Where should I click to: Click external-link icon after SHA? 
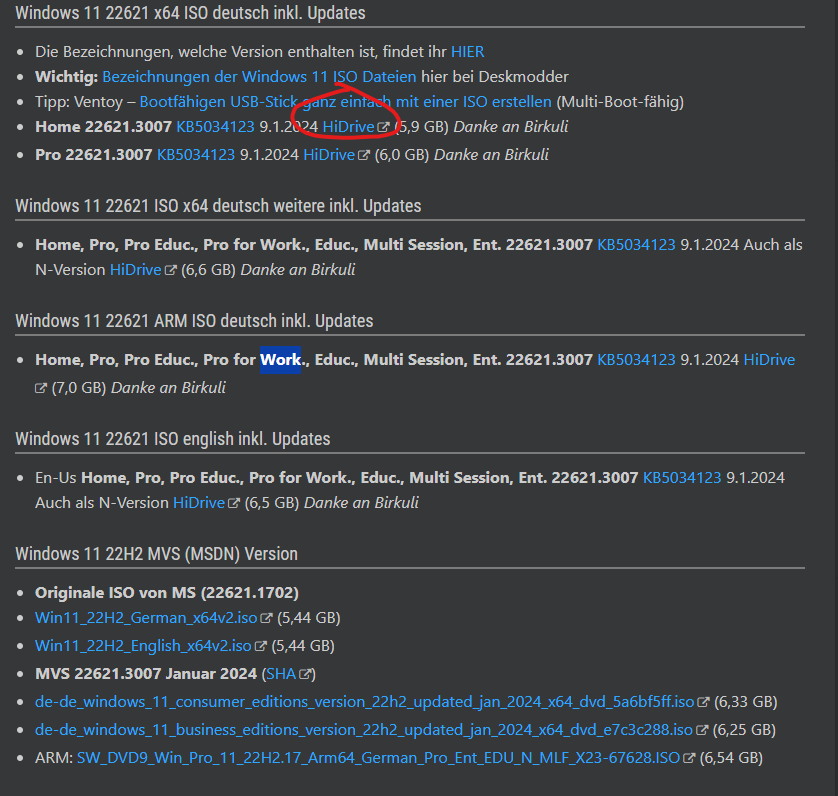point(305,675)
